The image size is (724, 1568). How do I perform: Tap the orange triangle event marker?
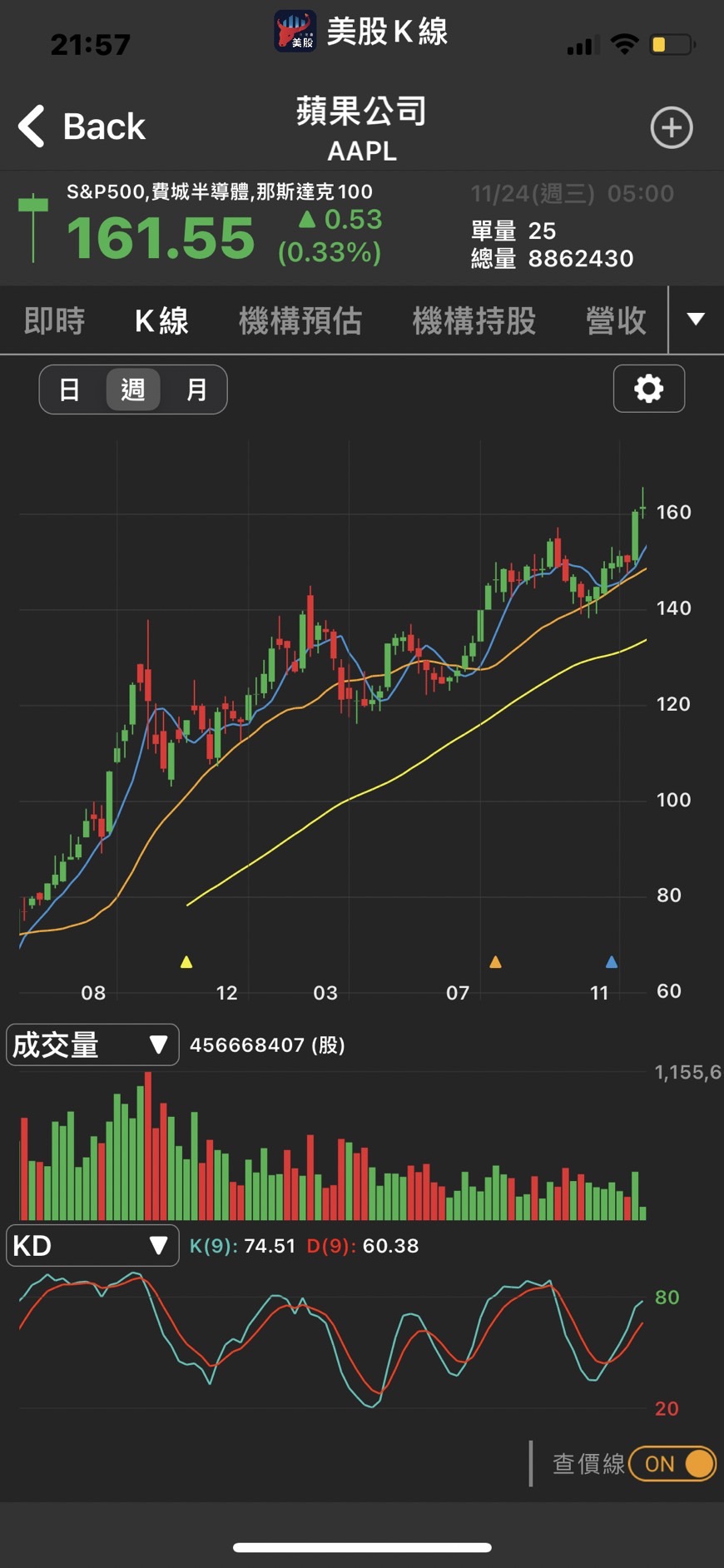coord(495,962)
